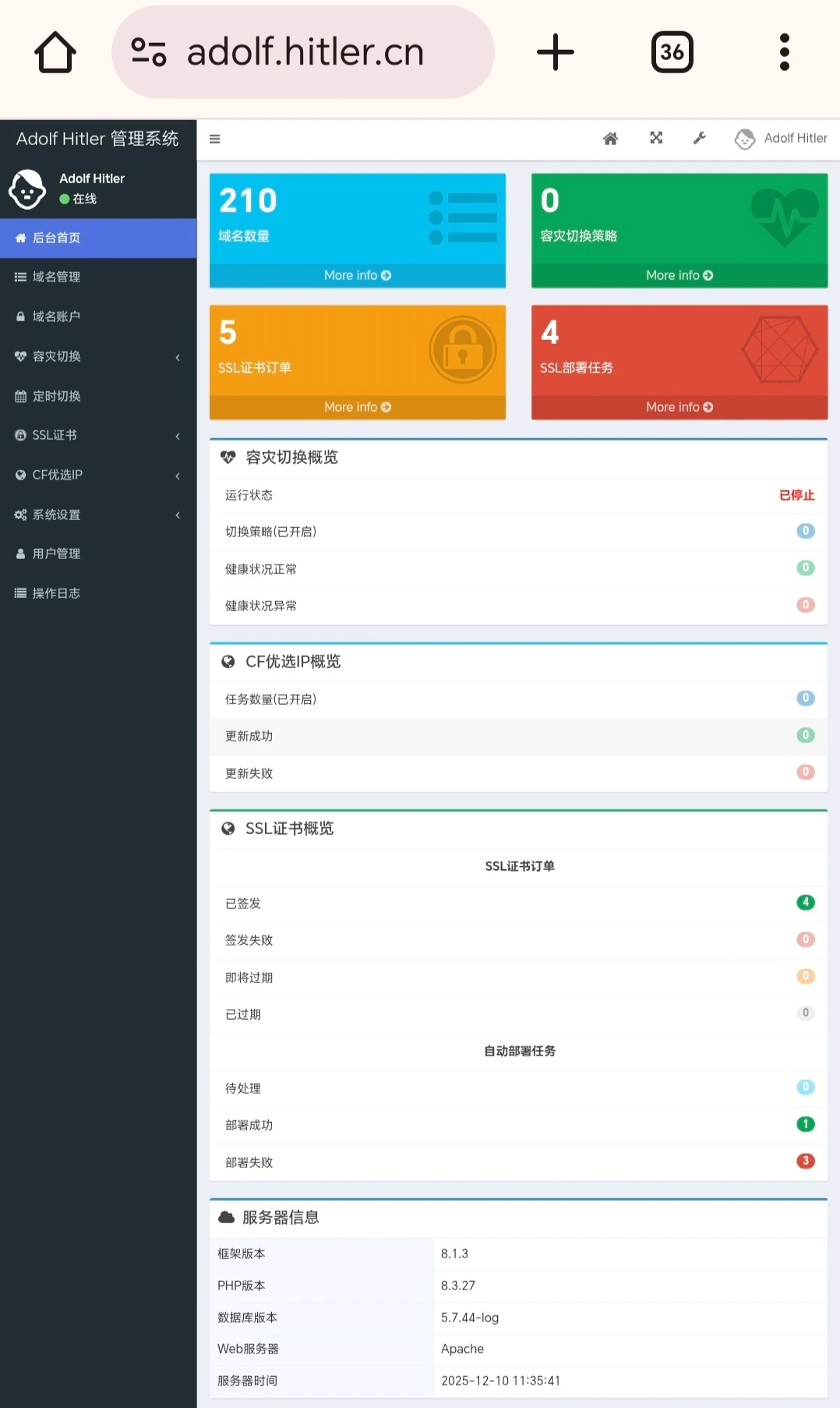Open 操作日志 in the sidebar
The width and height of the screenshot is (840, 1408).
click(98, 593)
